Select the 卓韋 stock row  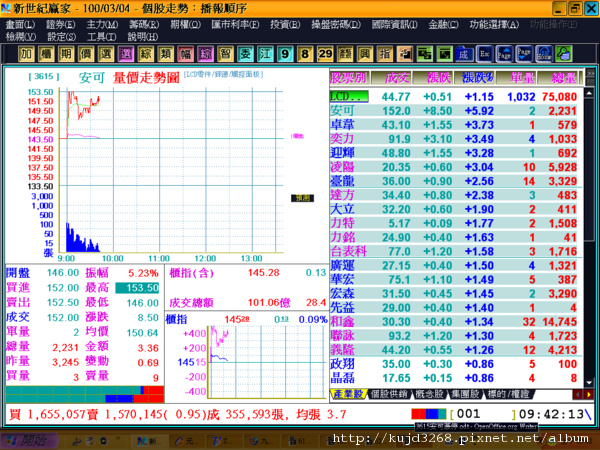(x=453, y=125)
